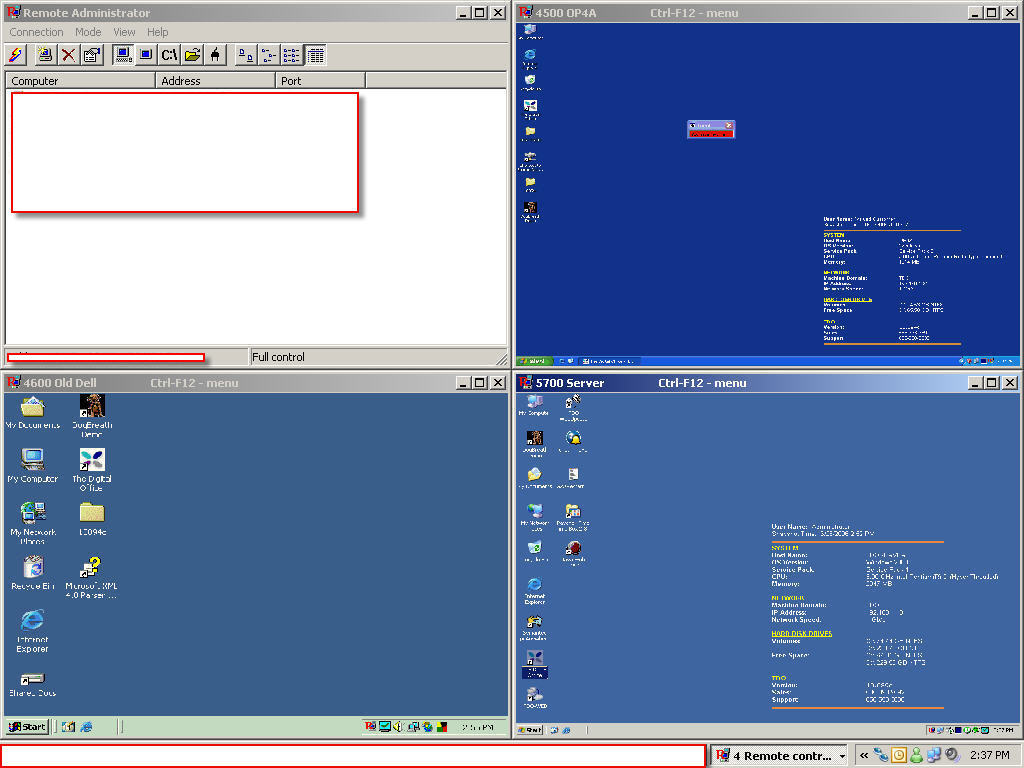Click the 4 Remote contr... taskbar group button
The image size is (1024, 768).
(778, 756)
